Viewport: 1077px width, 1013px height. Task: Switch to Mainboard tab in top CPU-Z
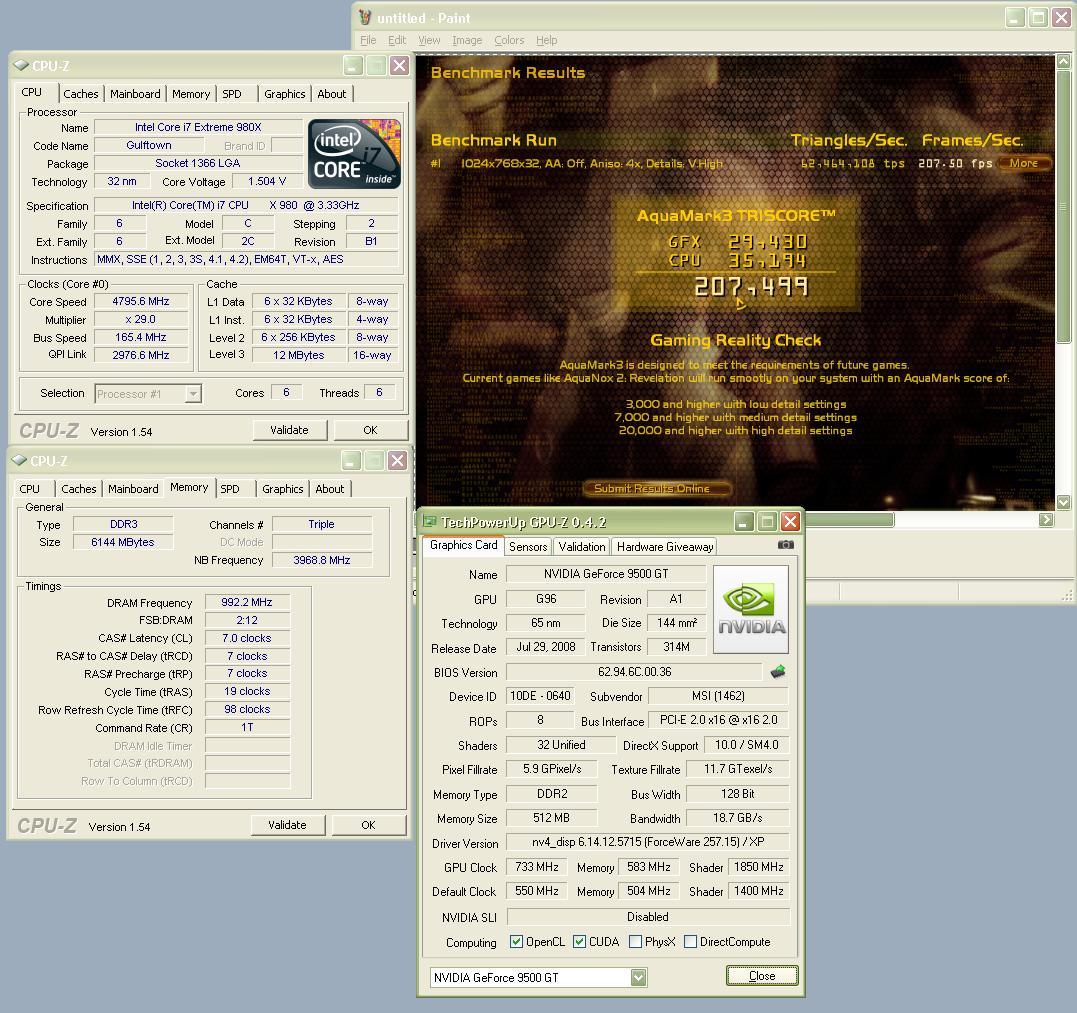point(135,94)
